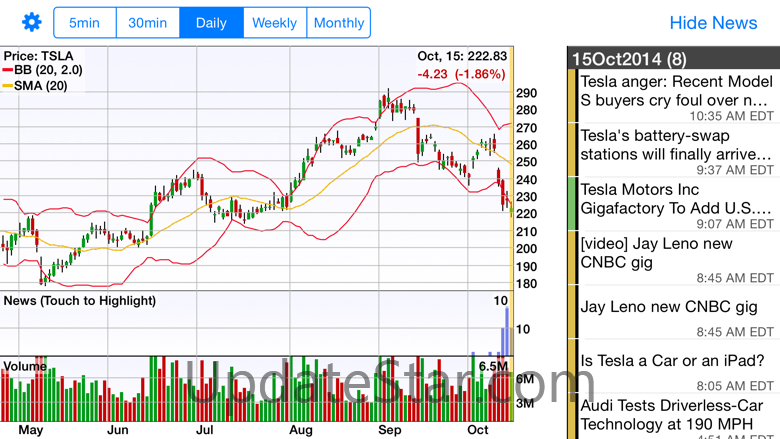Tap the 290 price axis label
780x439 pixels.
click(526, 93)
